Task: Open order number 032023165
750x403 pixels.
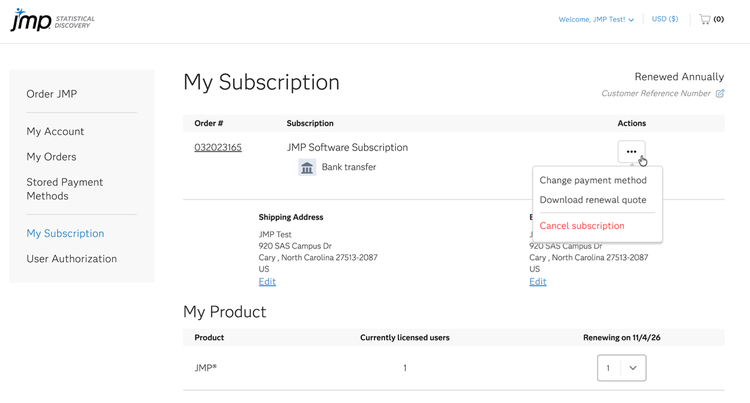Action: pyautogui.click(x=217, y=148)
